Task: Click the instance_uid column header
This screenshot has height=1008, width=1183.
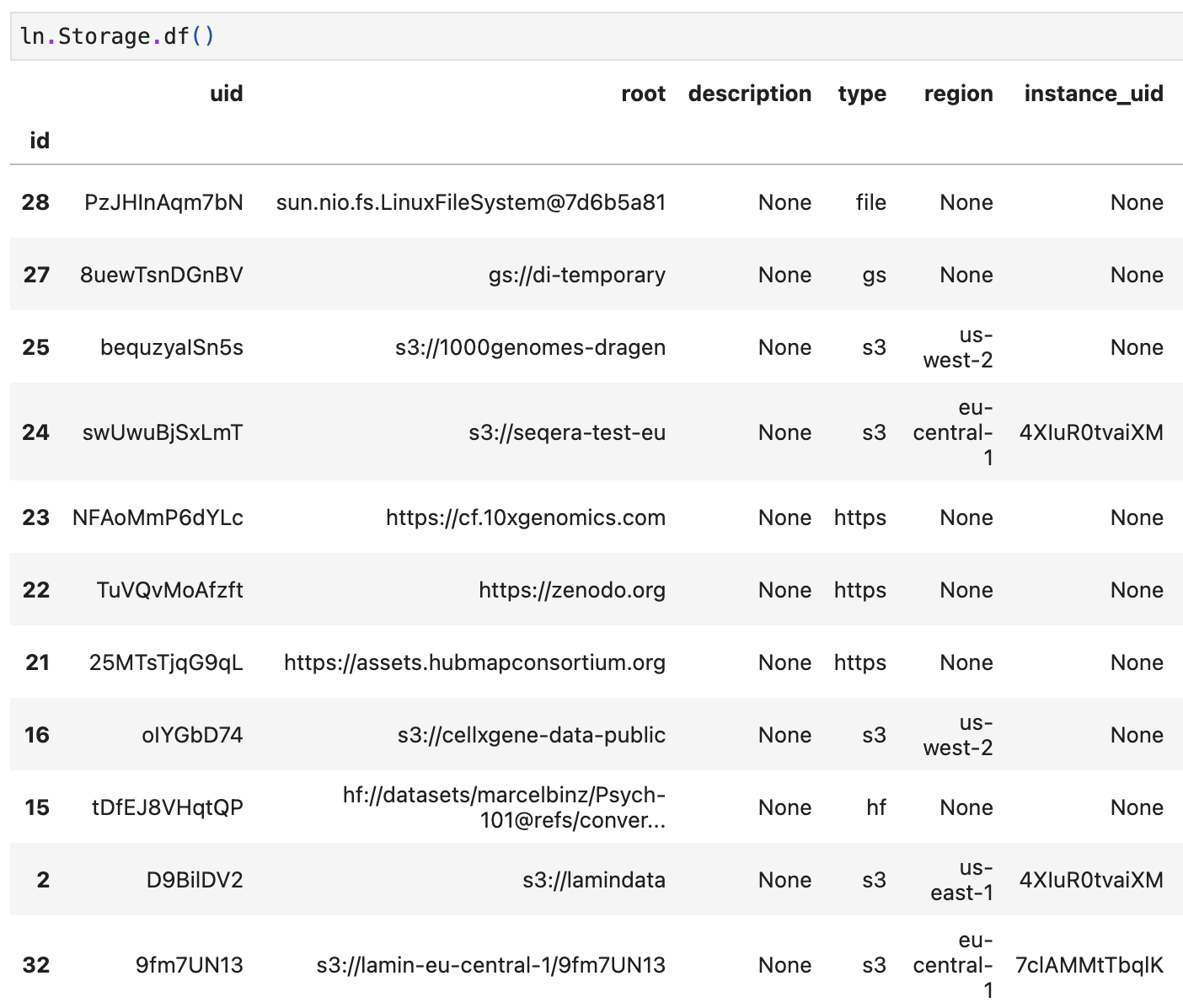Action: click(1093, 94)
